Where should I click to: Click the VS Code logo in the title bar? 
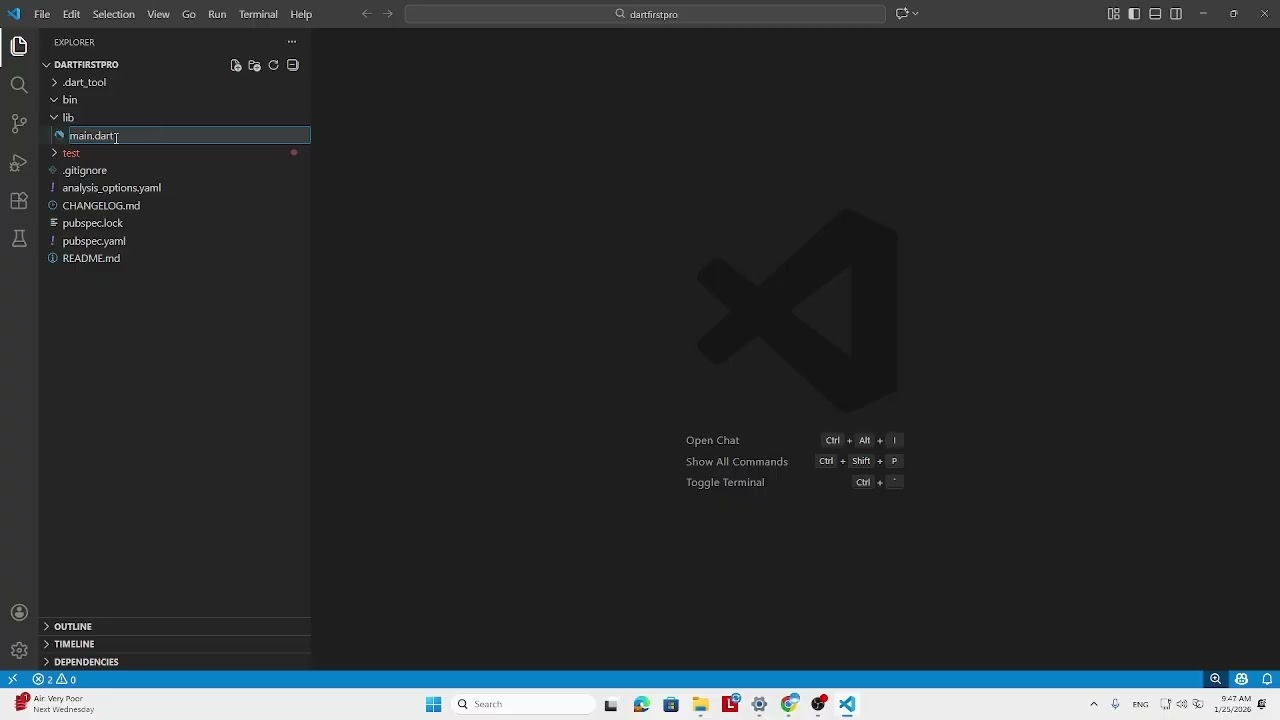coord(14,14)
